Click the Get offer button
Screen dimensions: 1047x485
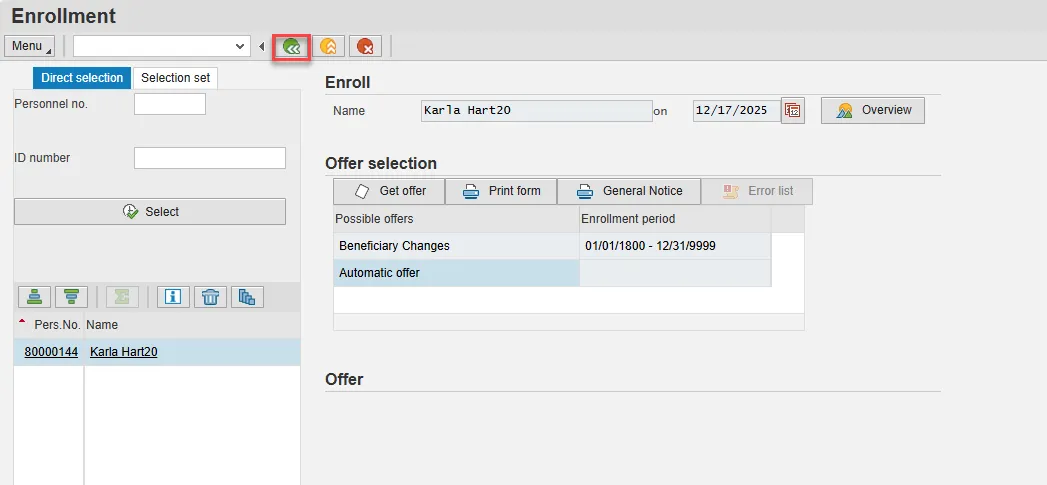point(389,191)
